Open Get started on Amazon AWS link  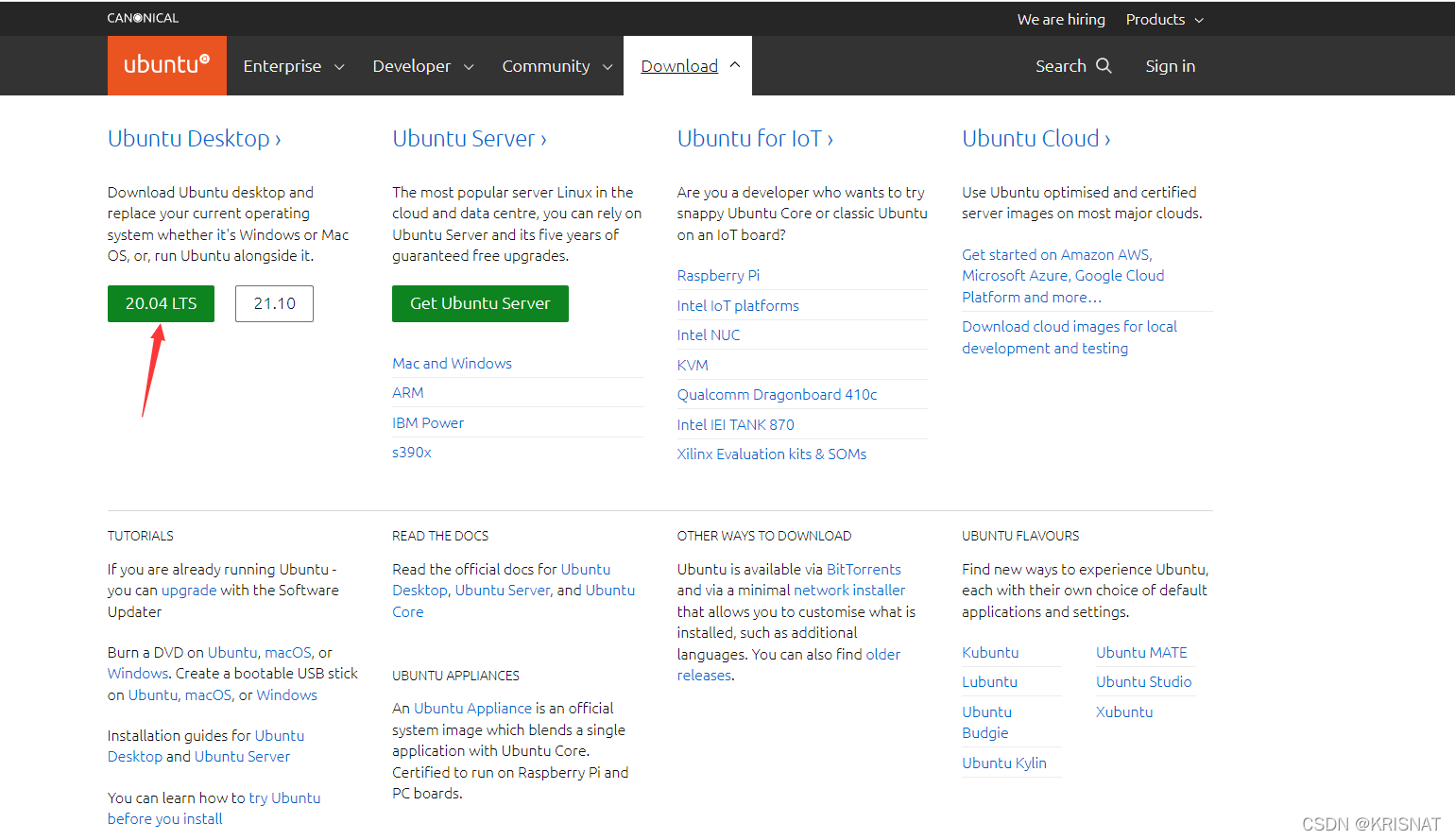point(1063,275)
